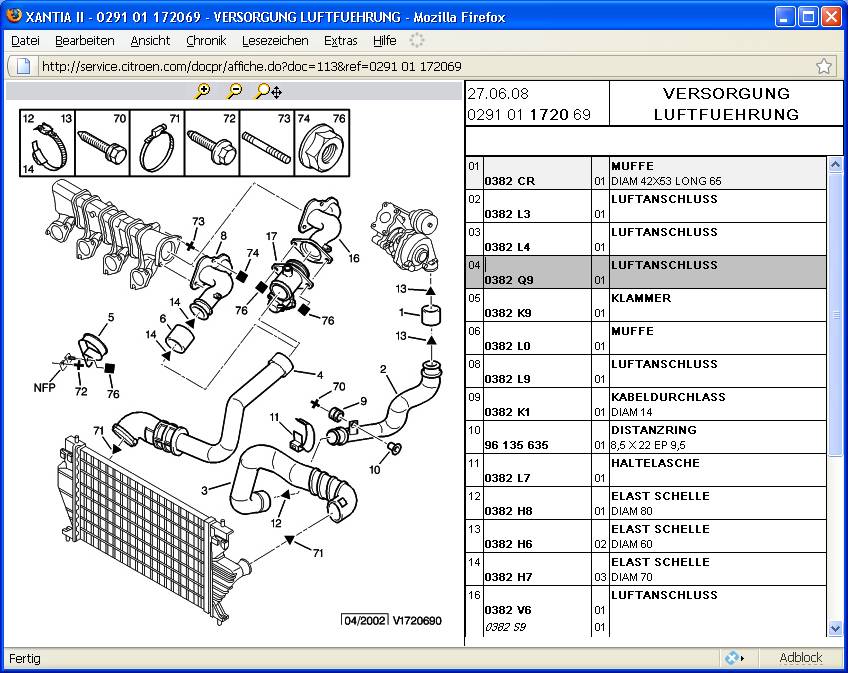
Task: Select part number 0382 L3
Action: pos(507,214)
